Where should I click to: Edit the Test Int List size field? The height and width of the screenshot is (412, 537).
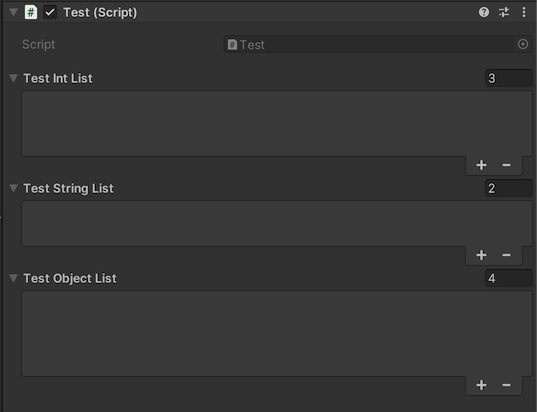[509, 78]
